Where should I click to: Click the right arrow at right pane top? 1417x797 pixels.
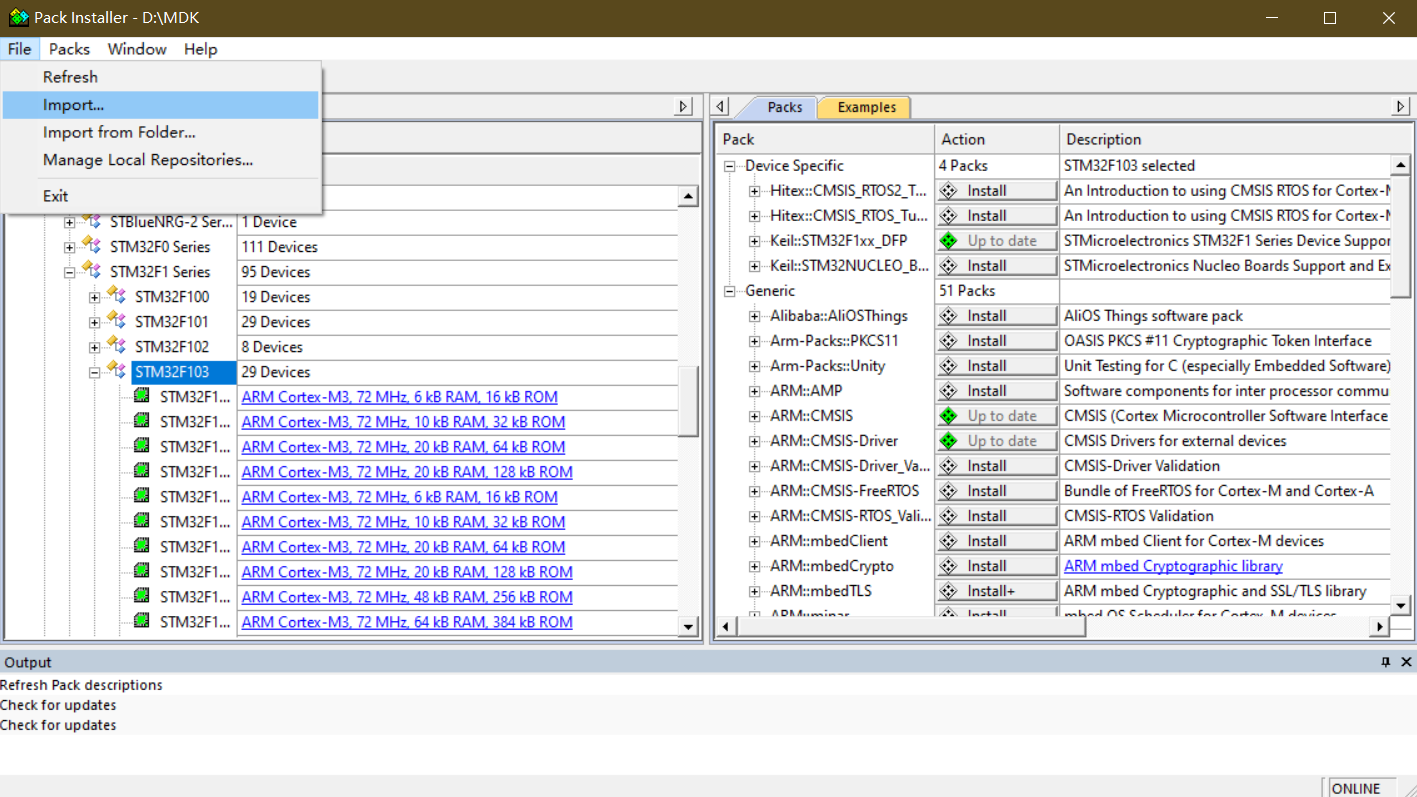point(1400,106)
